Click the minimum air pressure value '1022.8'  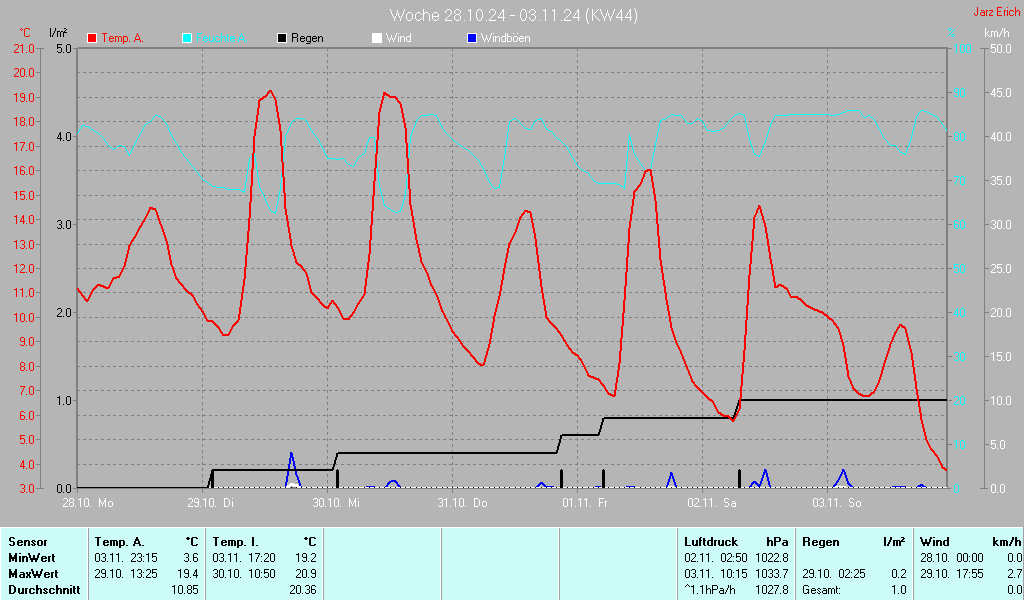pyautogui.click(x=771, y=558)
